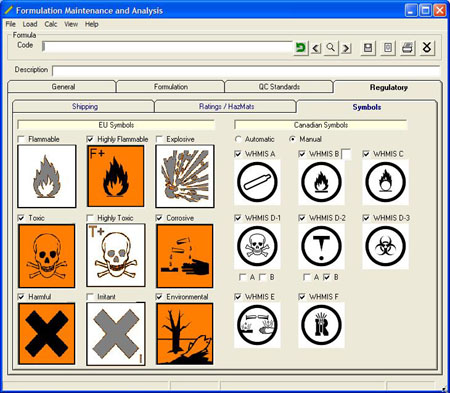Go to the next formula record
Screen dimensions: 450x393
[346, 48]
